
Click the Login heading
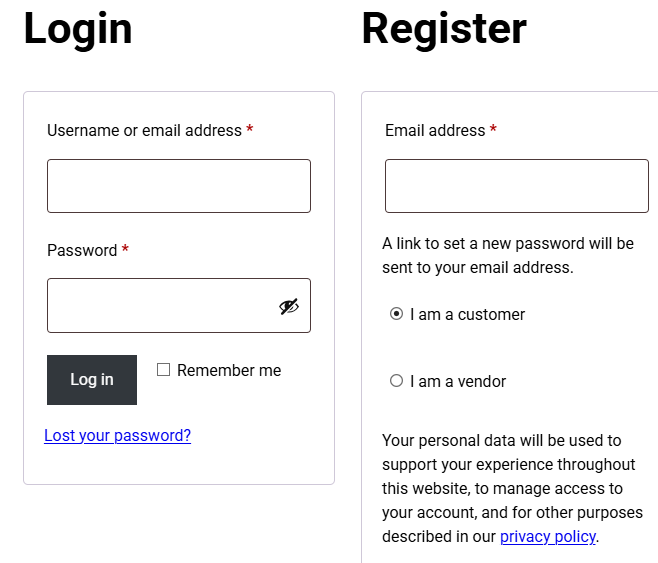pos(78,28)
